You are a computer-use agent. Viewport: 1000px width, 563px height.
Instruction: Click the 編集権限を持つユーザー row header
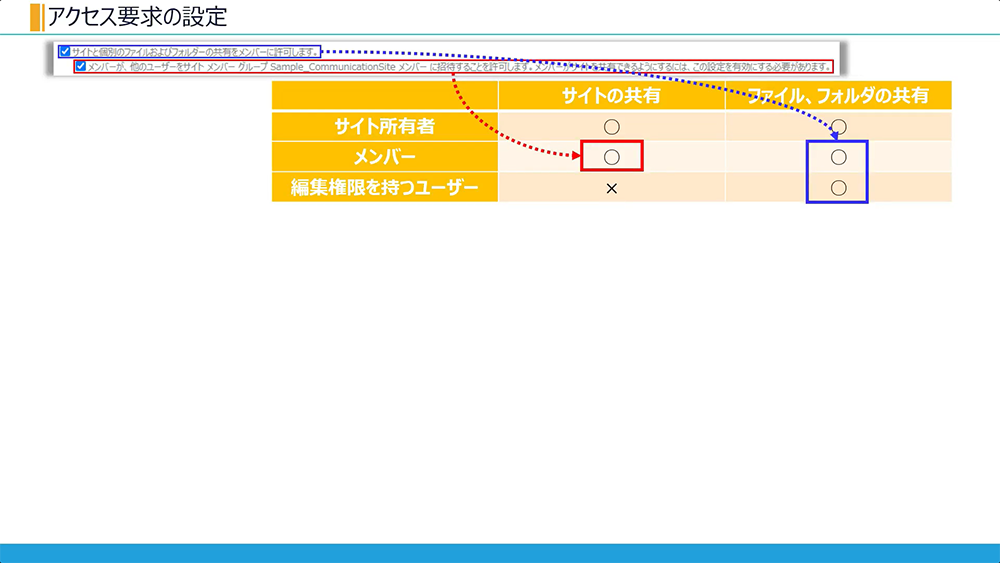pyautogui.click(x=385, y=187)
